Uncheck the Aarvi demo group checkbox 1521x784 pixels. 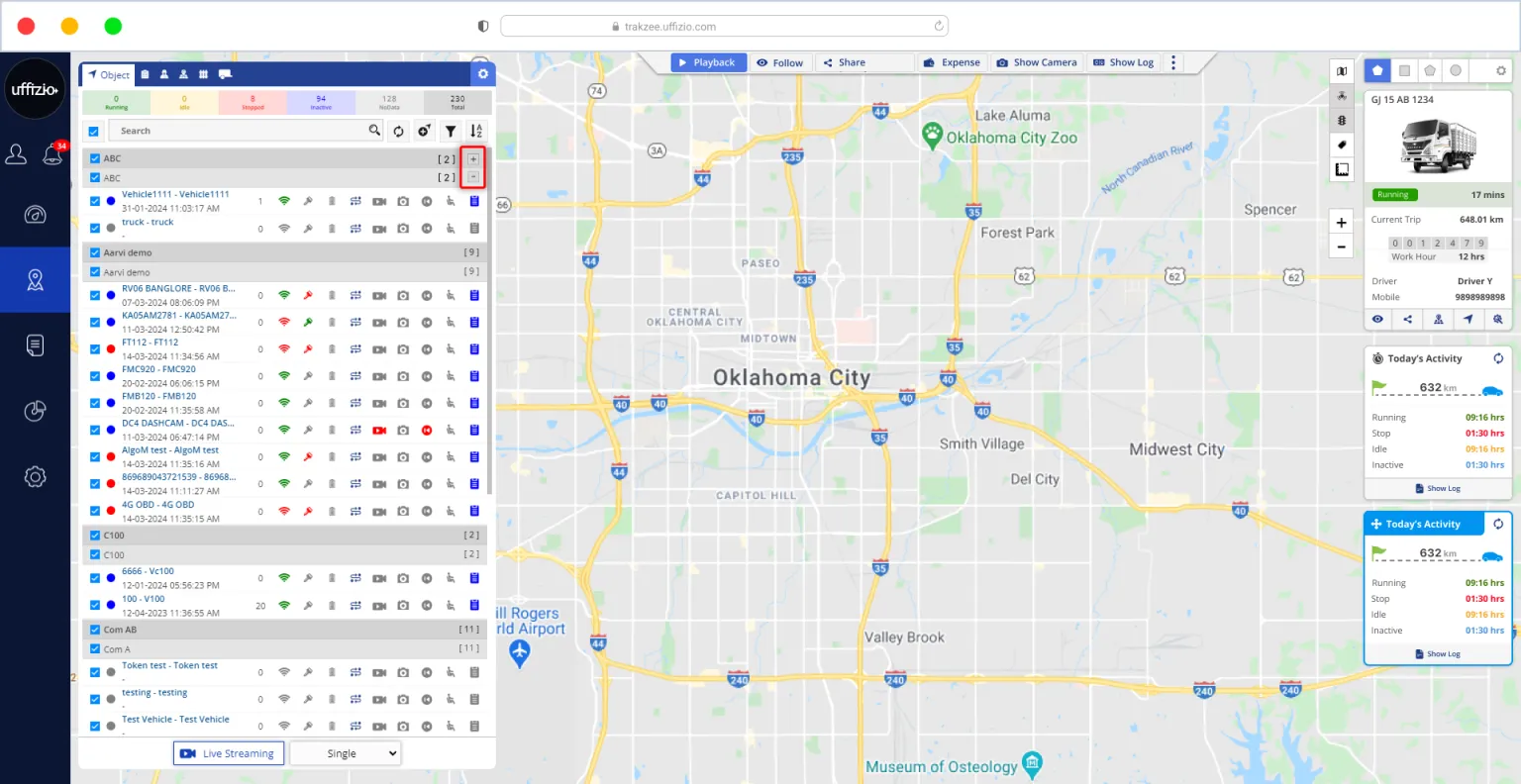click(95, 252)
